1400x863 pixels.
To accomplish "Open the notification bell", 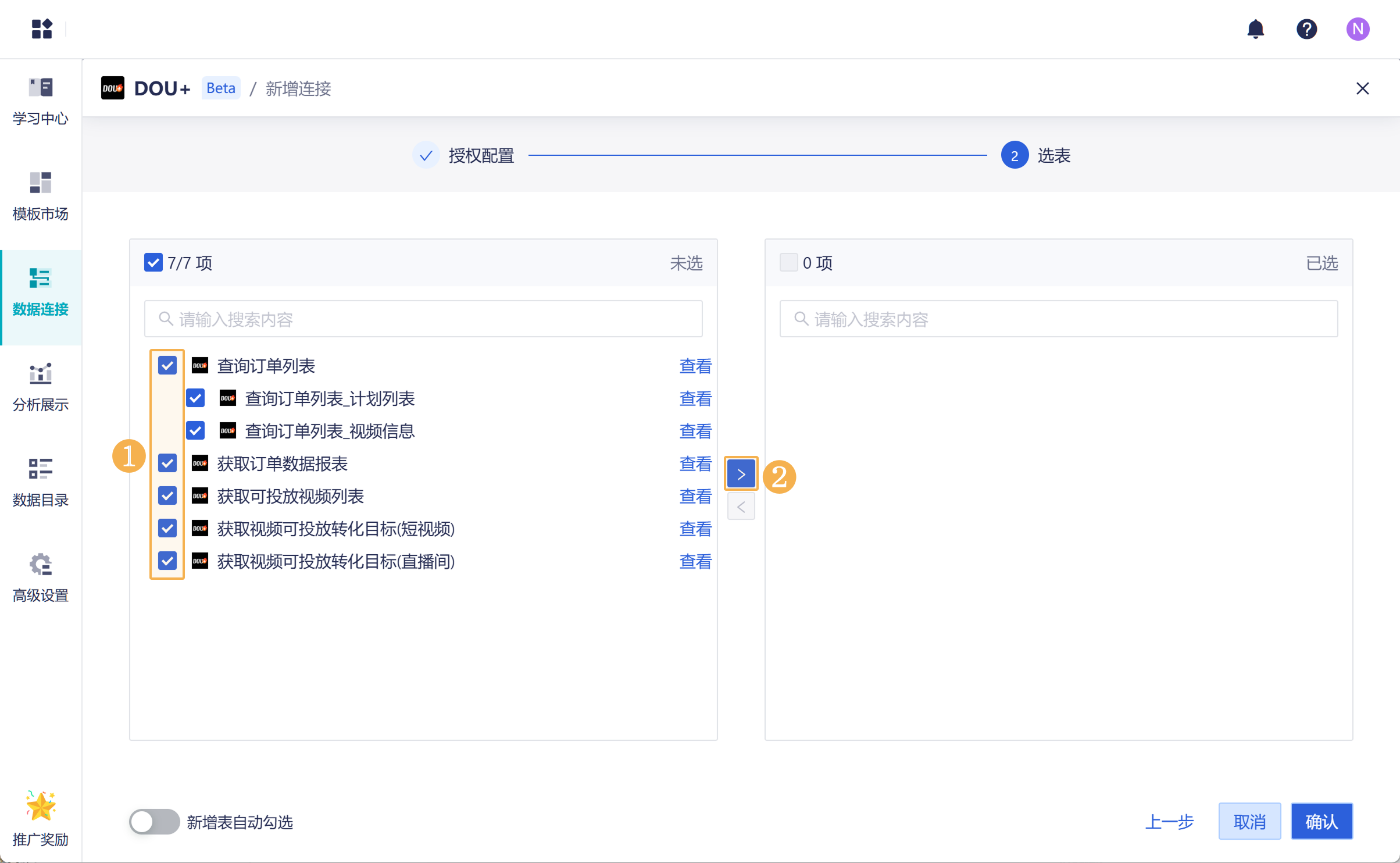I will pos(1256,29).
